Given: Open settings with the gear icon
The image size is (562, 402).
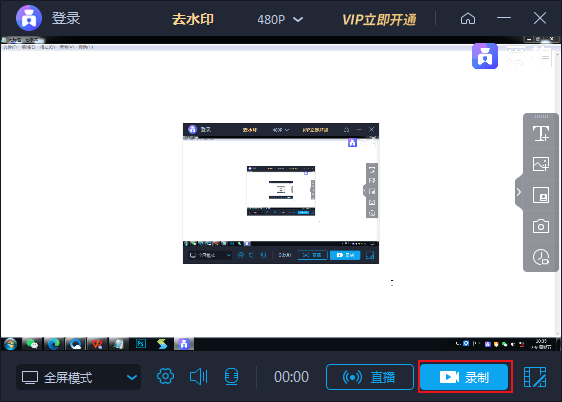Looking at the screenshot, I should click(x=165, y=376).
